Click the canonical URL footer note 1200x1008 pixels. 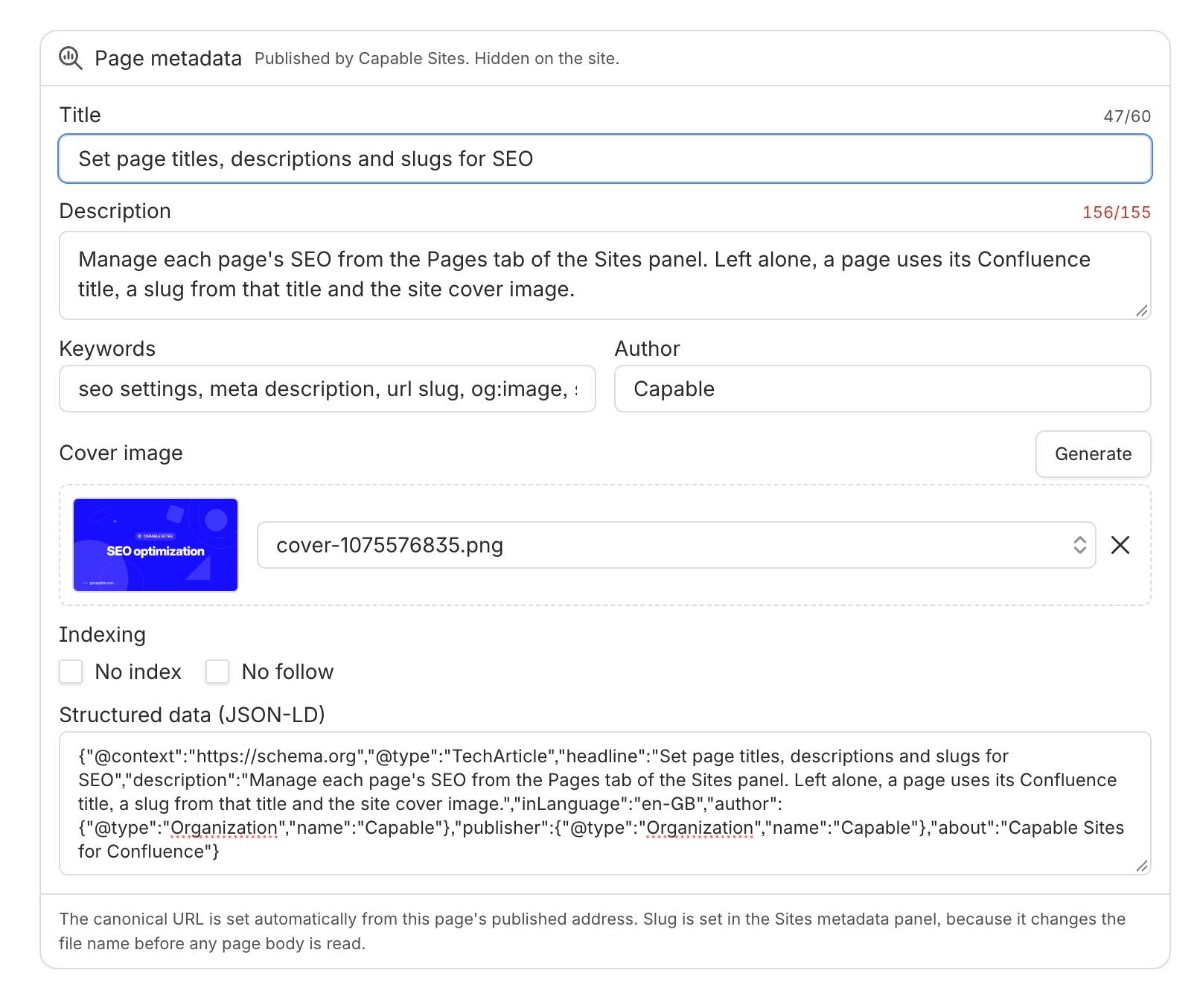coord(593,931)
